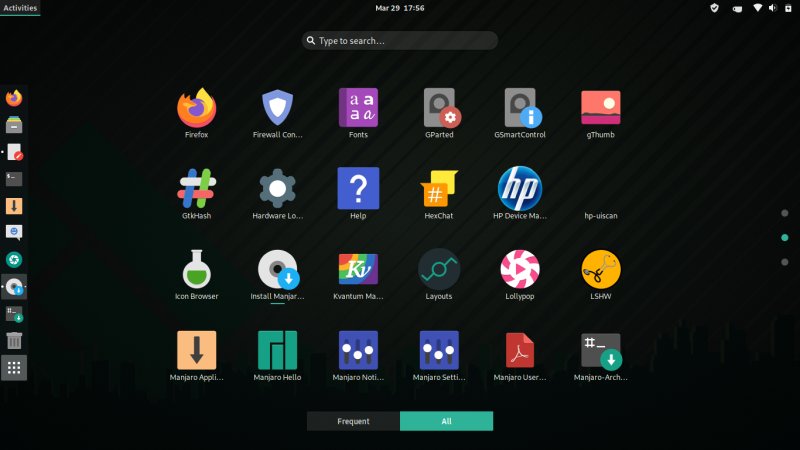Click the shield update indicator in top bar

714,8
